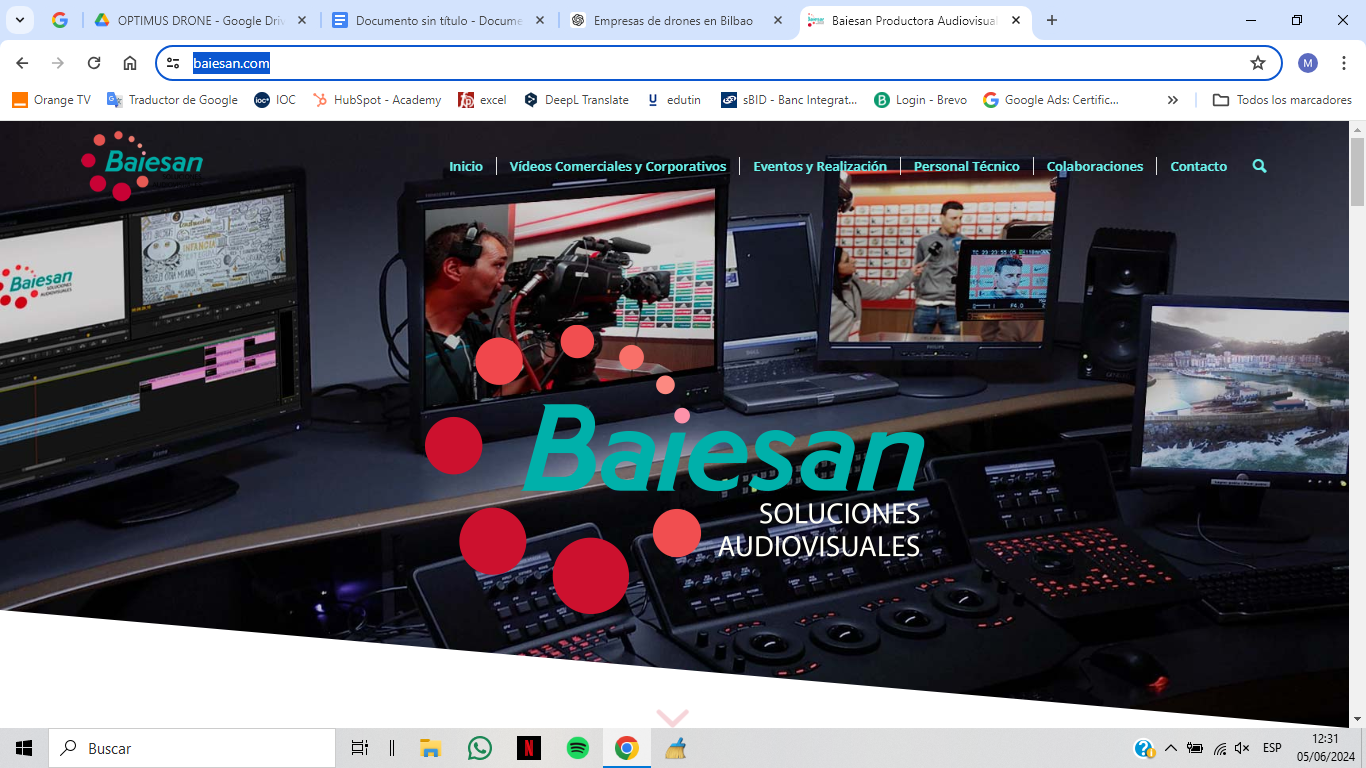Go to Inicio in site menu

coord(466,167)
